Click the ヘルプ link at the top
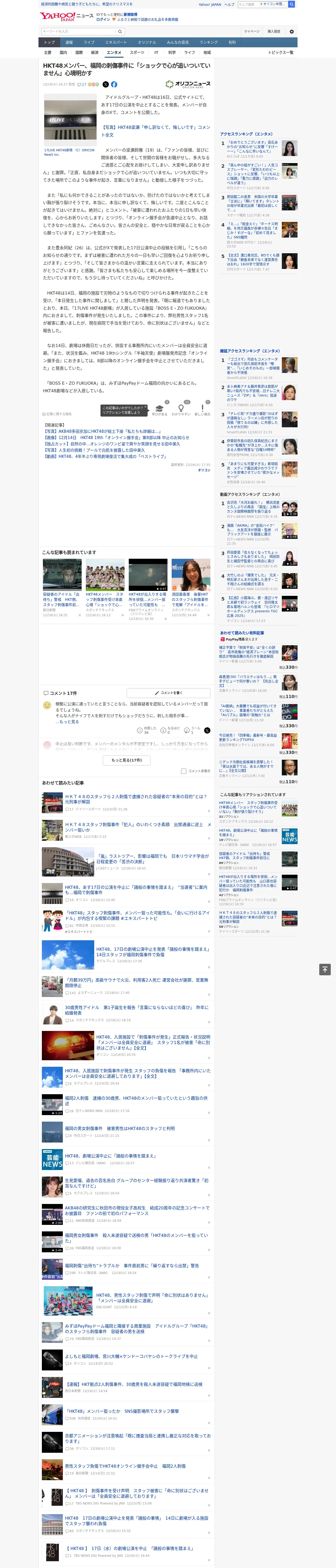This screenshot has height=1568, width=336. 229,4
